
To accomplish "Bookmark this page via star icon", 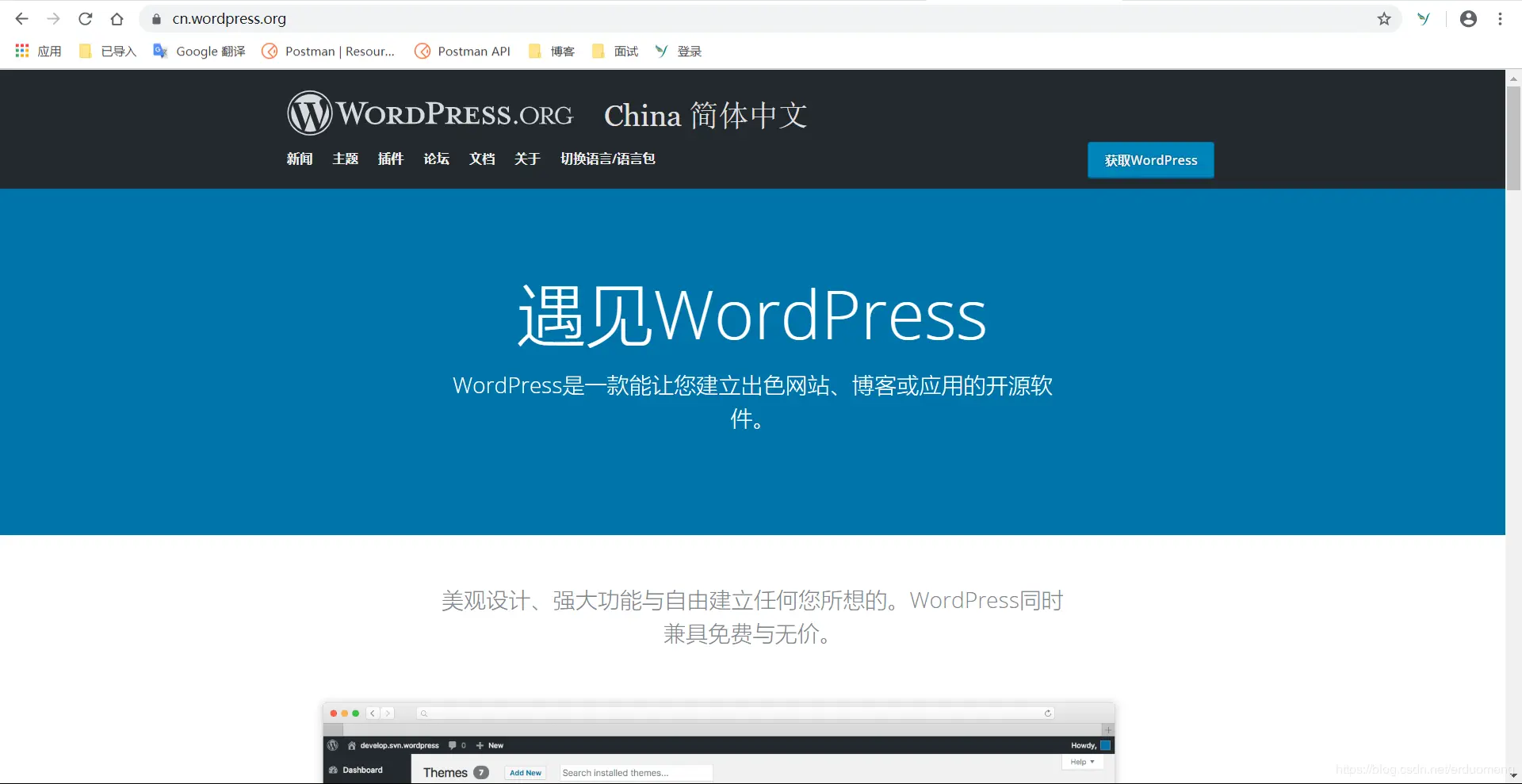I will point(1384,18).
